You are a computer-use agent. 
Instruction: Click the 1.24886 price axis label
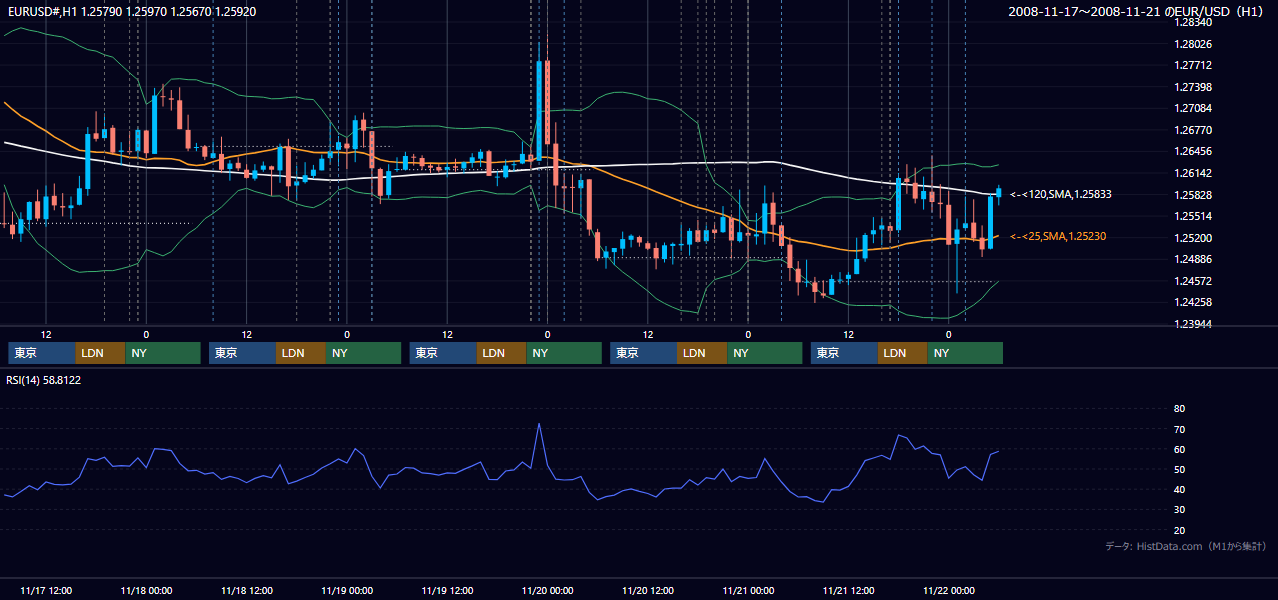point(1194,259)
